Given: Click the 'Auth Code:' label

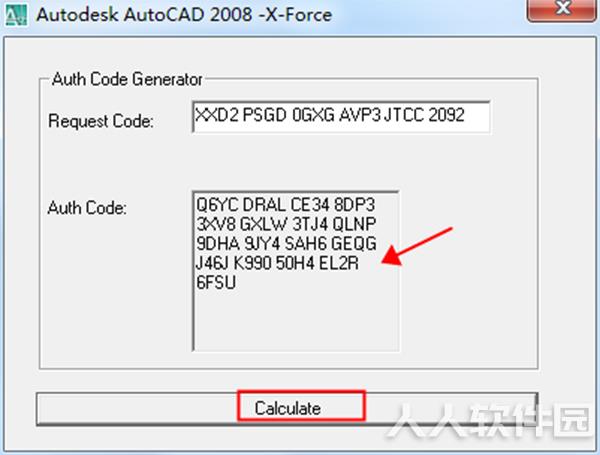Looking at the screenshot, I should click(x=87, y=208).
